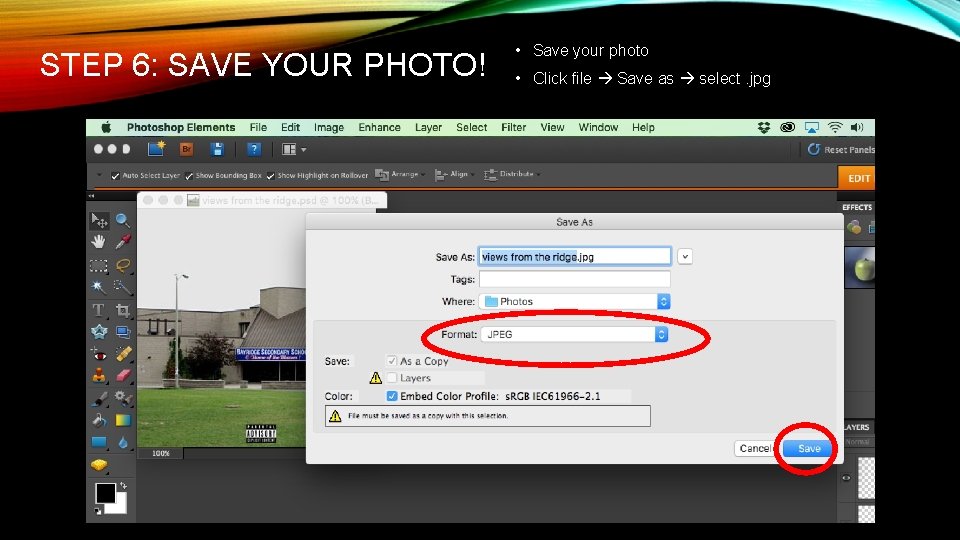
Task: Toggle layer visibility eye in Layers panel
Action: (x=846, y=478)
